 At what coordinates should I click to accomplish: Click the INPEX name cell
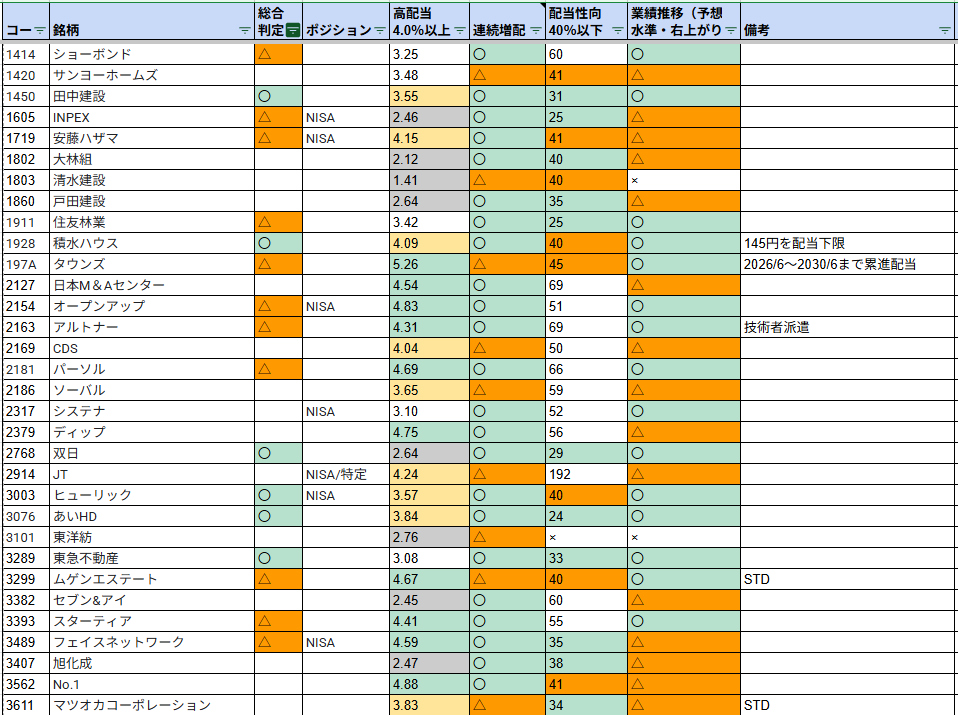point(152,117)
